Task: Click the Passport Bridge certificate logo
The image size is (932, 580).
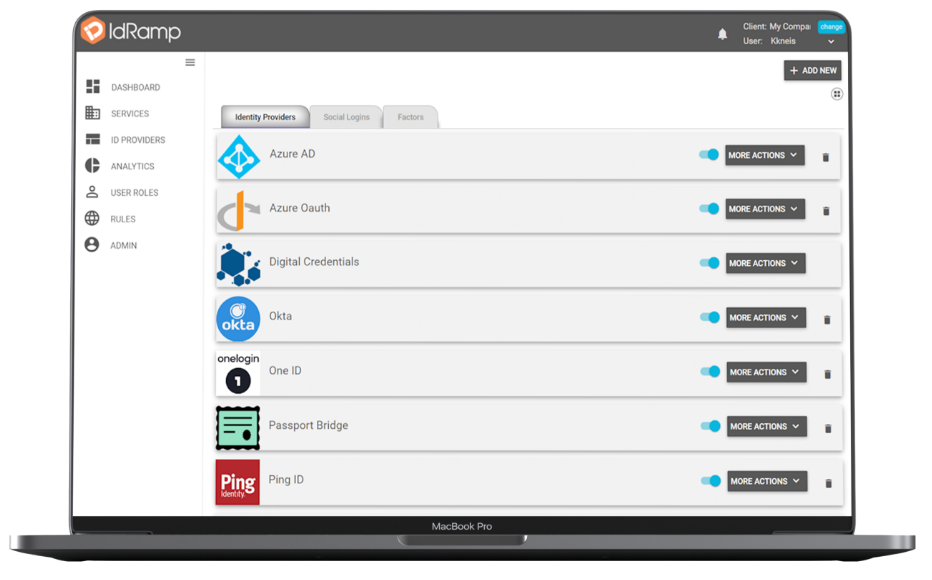Action: [x=238, y=428]
